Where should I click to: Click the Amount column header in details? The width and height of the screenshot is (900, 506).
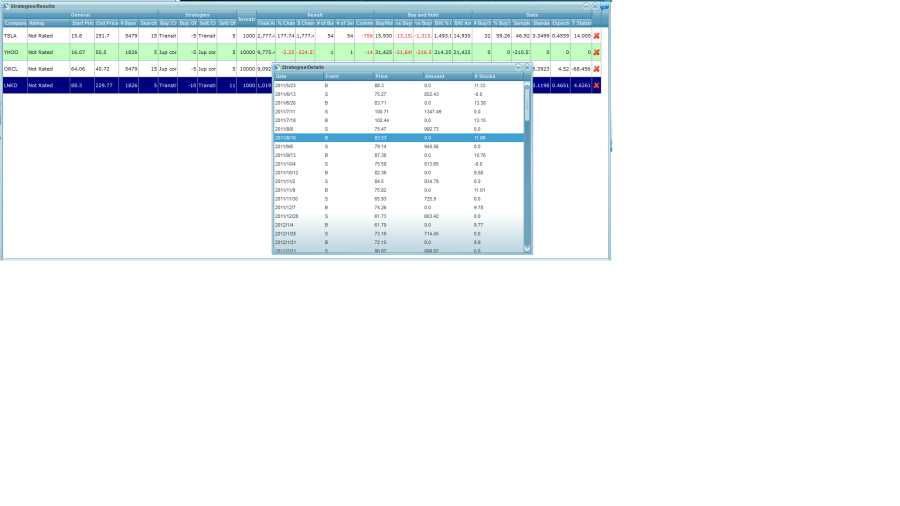pos(446,76)
